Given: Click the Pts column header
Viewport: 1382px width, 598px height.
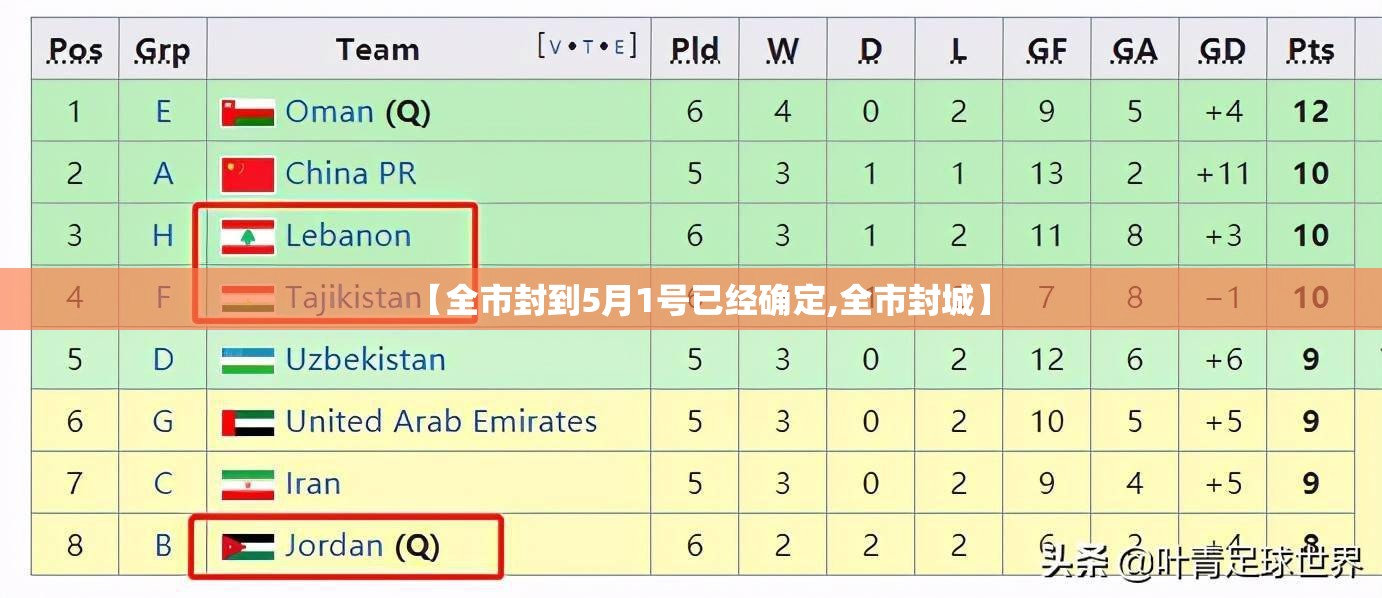Looking at the screenshot, I should point(1311,49).
